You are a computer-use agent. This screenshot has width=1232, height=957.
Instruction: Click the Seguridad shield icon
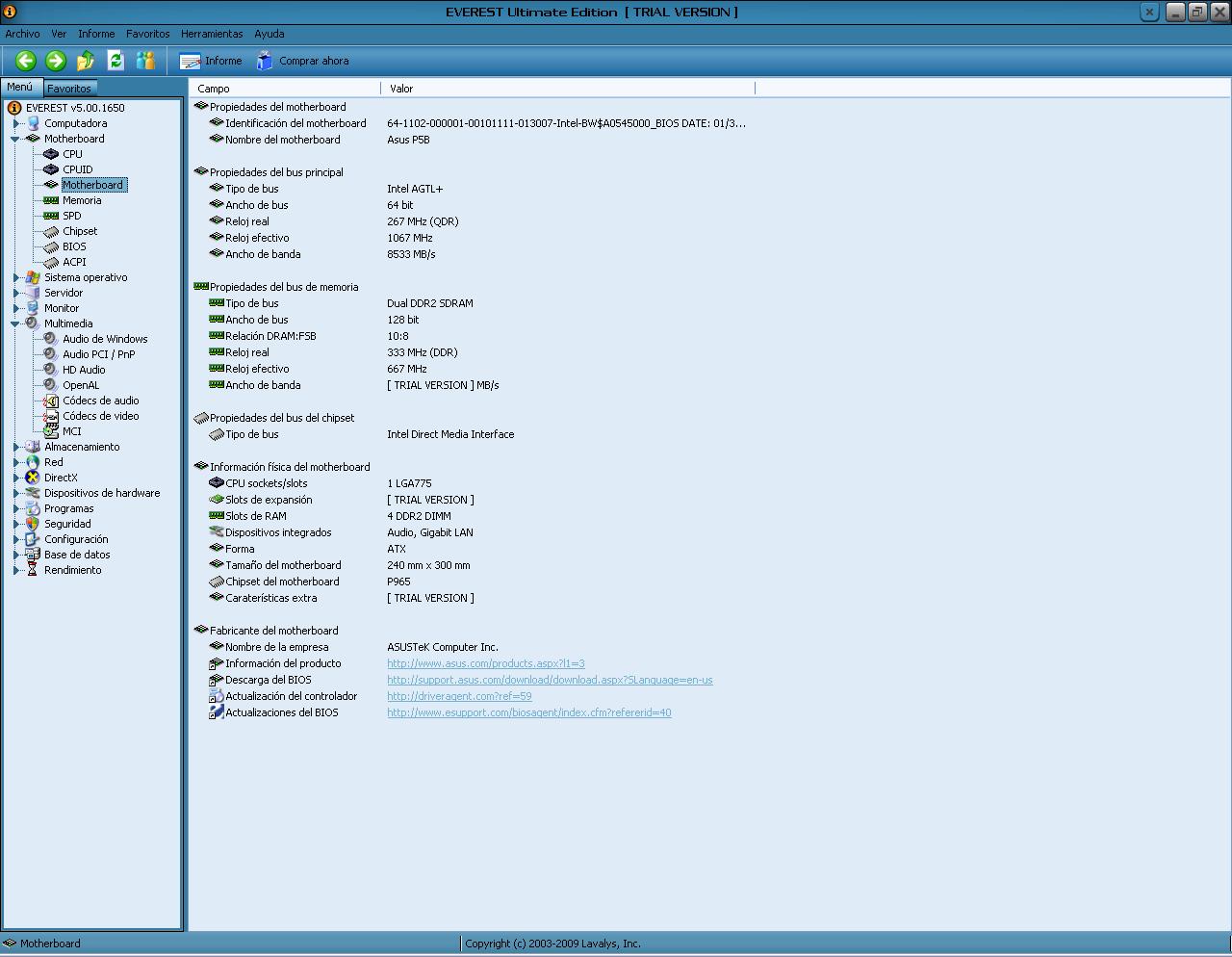33,524
